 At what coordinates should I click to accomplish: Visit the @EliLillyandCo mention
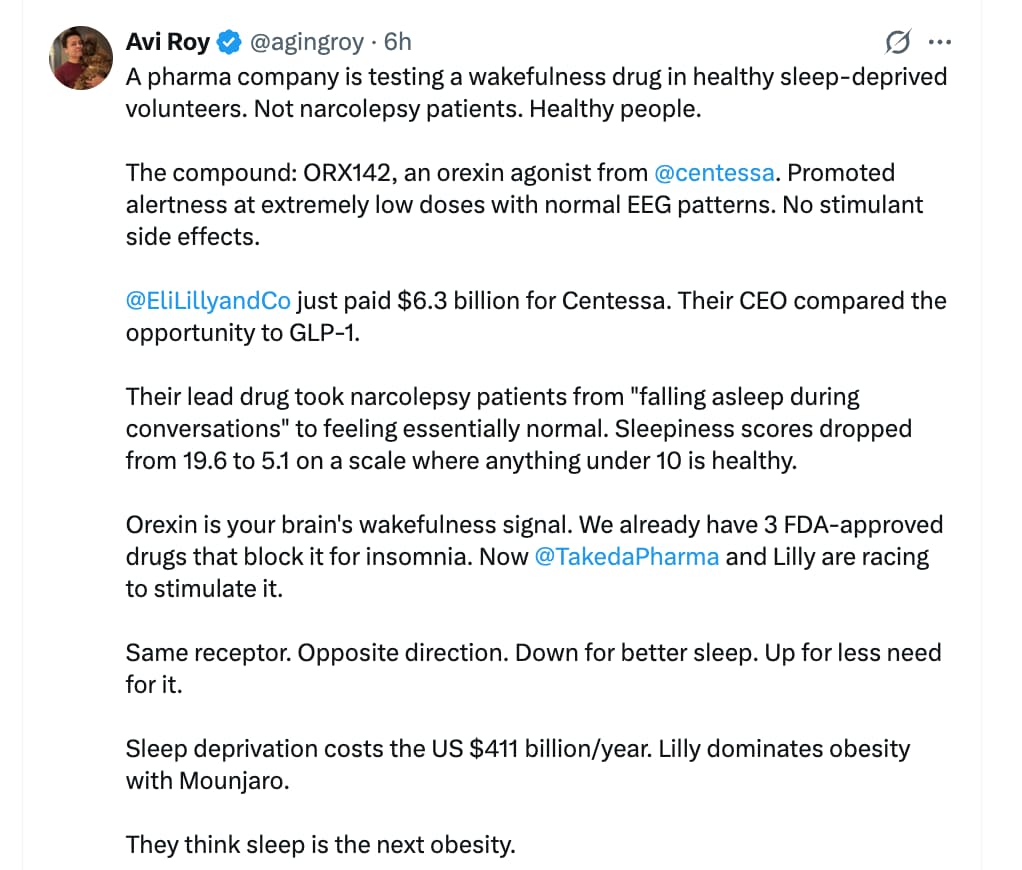pyautogui.click(x=208, y=301)
